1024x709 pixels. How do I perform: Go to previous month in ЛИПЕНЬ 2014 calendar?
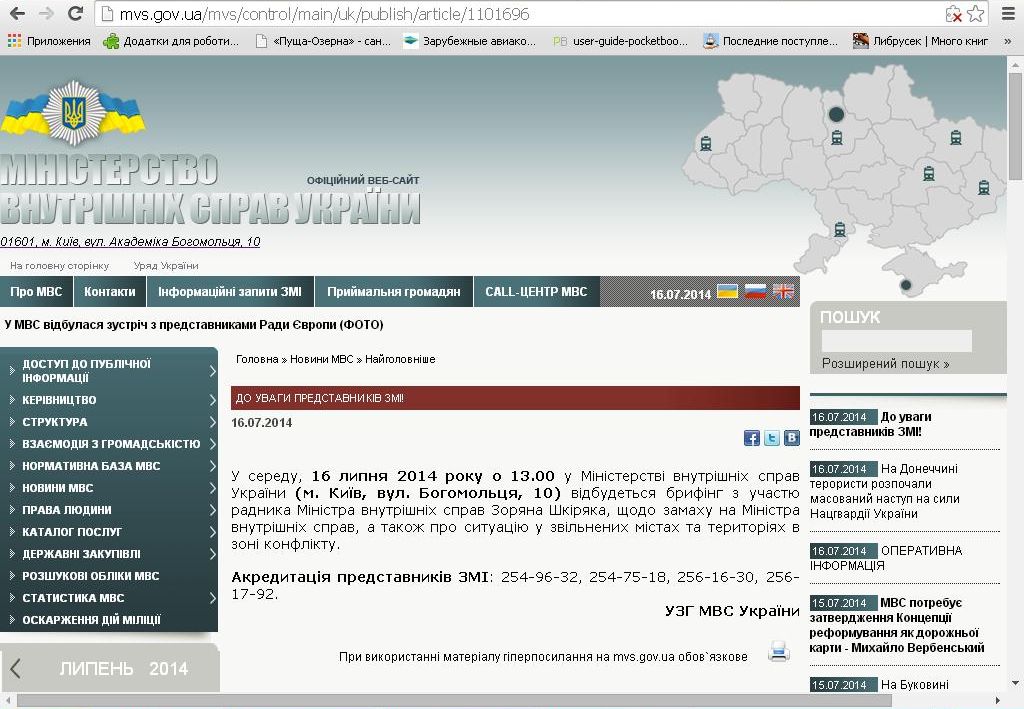click(x=16, y=668)
